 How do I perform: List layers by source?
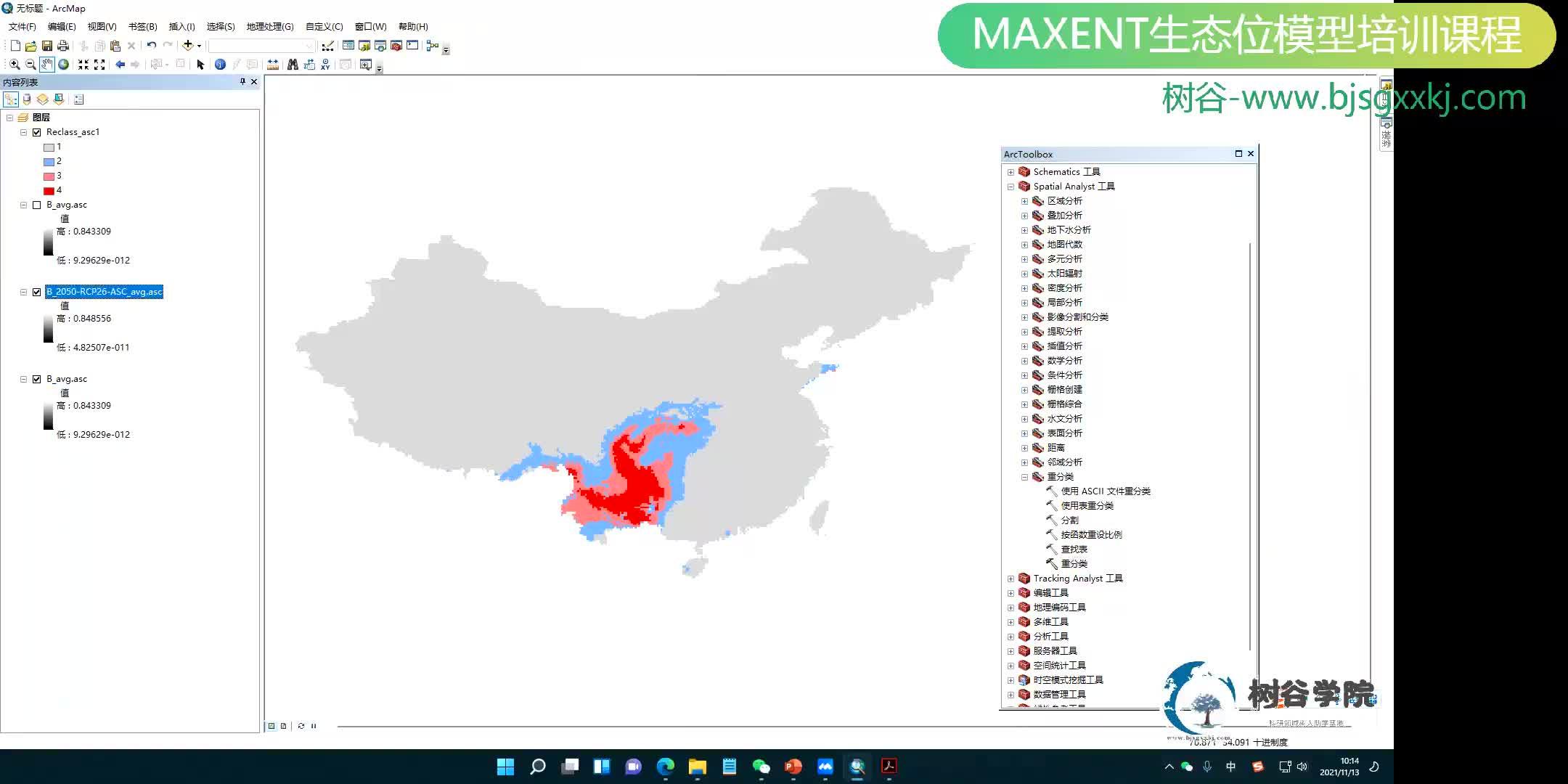(27, 99)
